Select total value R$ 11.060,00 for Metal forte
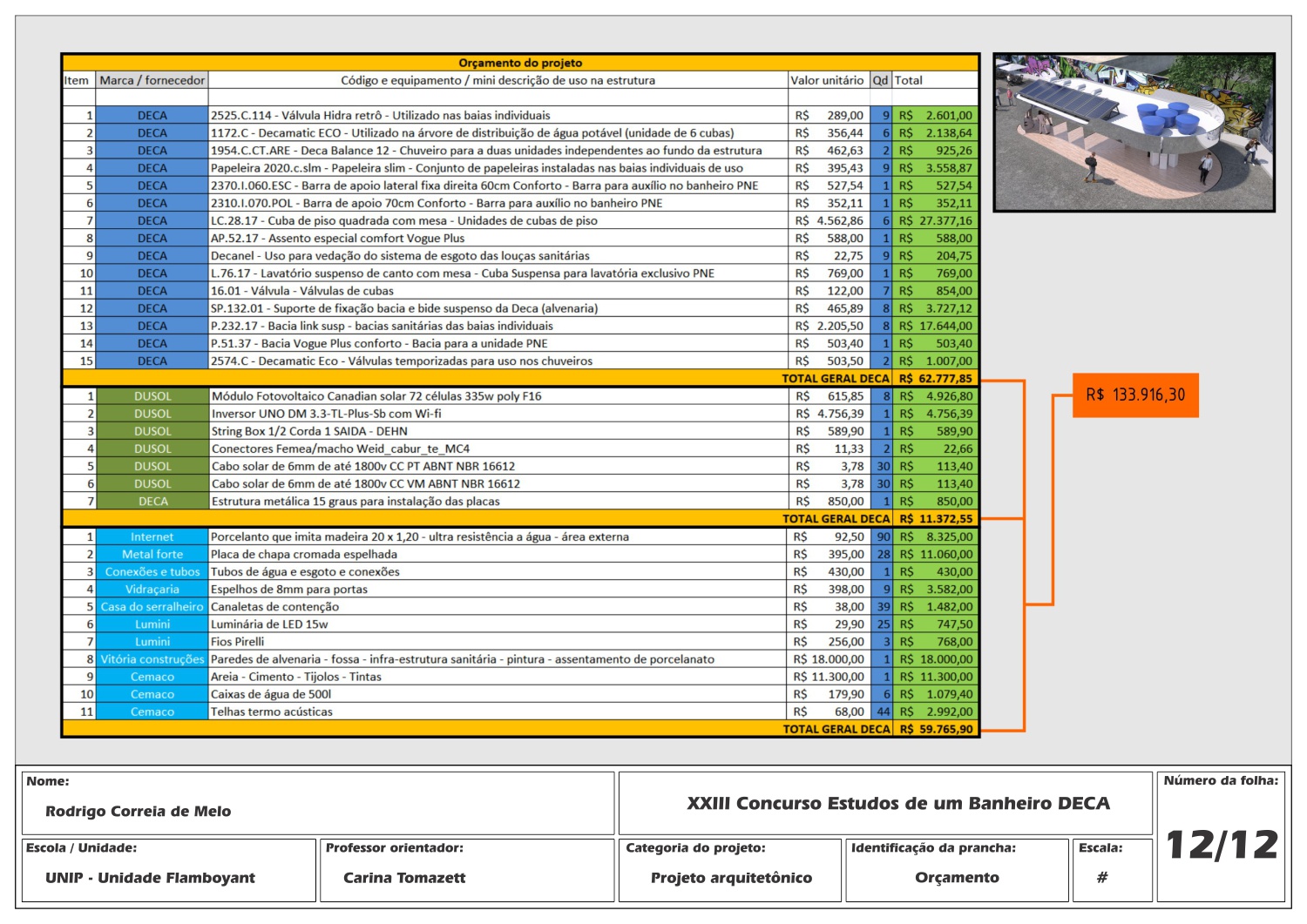This screenshot has width=1307, height=924. point(935,554)
